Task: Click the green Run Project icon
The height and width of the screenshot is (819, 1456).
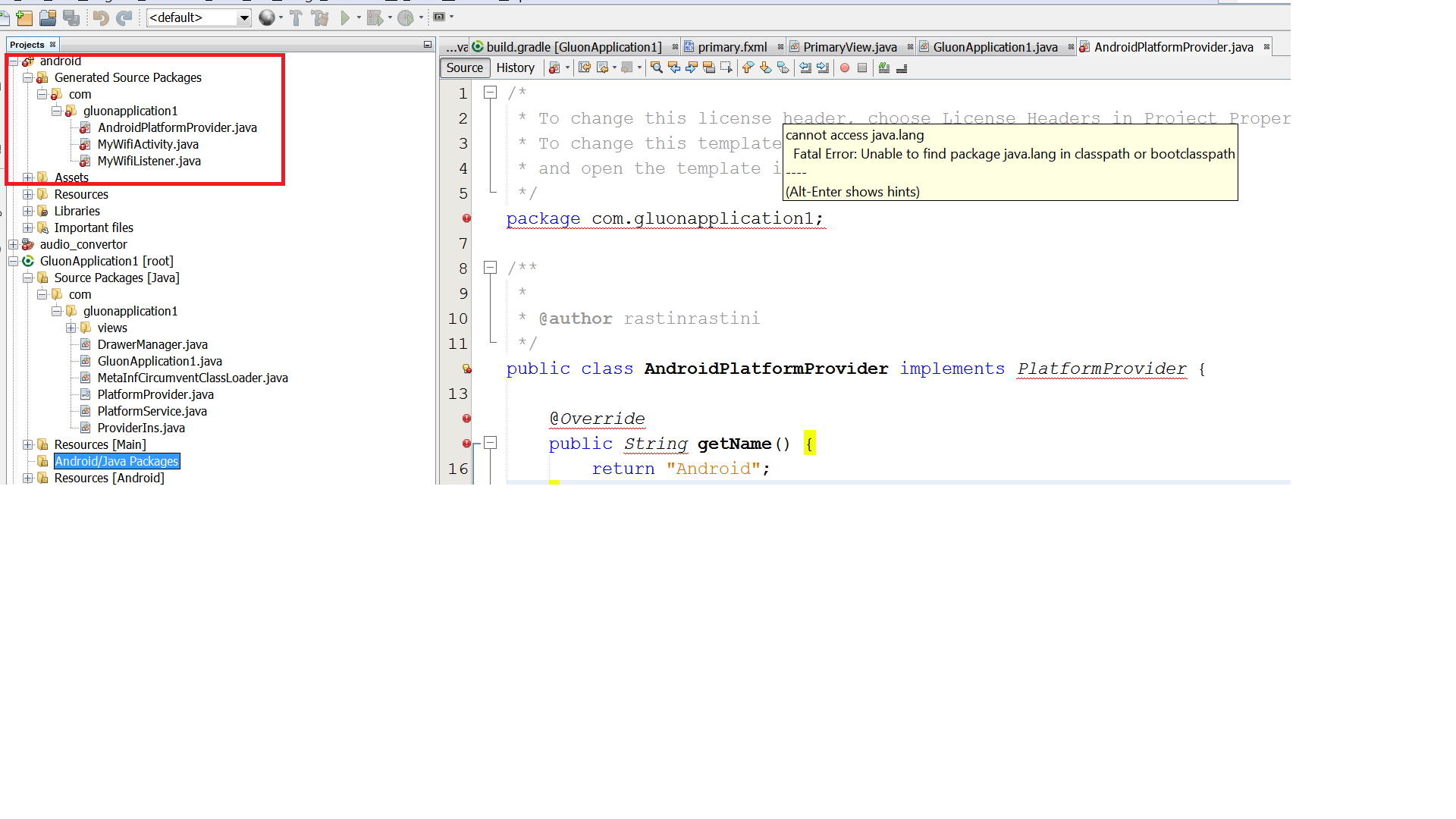Action: pos(346,17)
